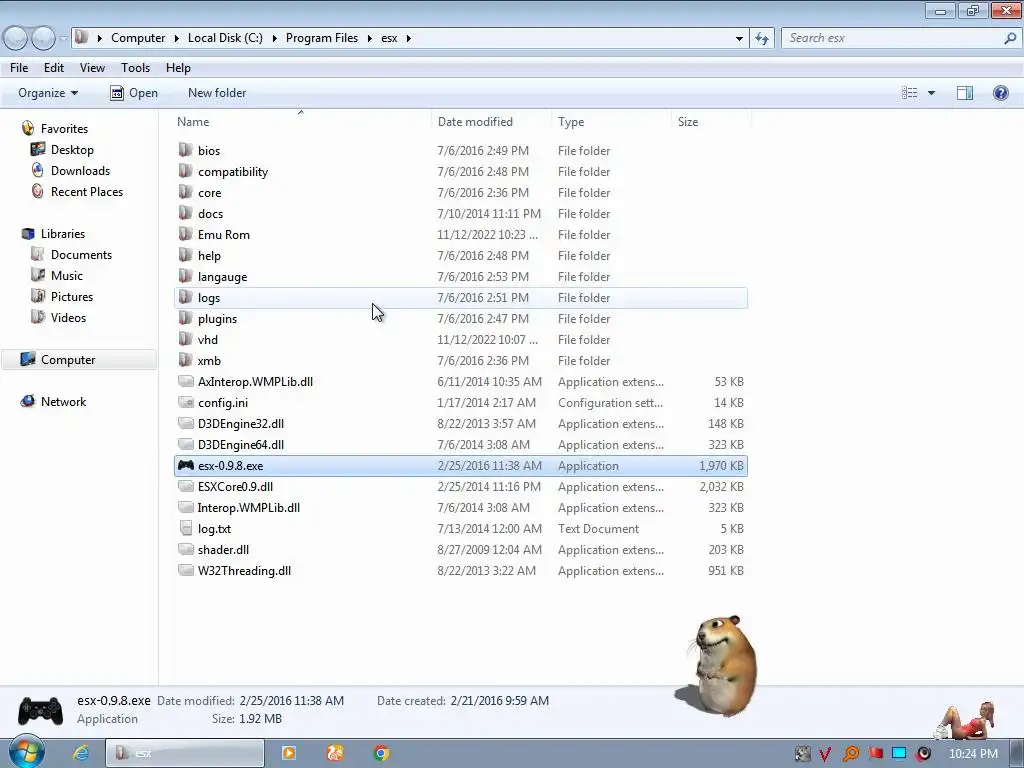Click the compatibility folder icon
The image size is (1024, 768).
coord(186,171)
